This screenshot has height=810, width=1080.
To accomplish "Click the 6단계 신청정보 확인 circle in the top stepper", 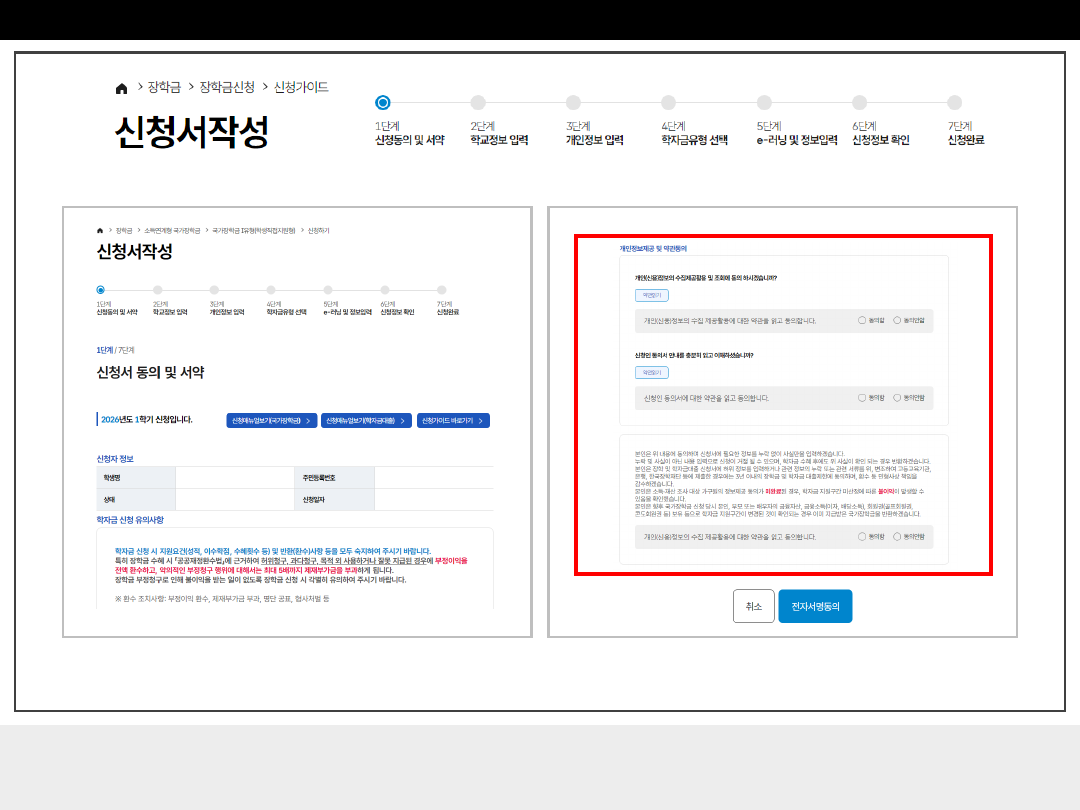I will pos(860,102).
